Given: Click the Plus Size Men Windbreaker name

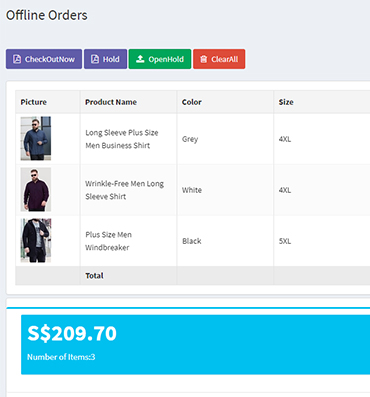Looking at the screenshot, I should 108,241.
